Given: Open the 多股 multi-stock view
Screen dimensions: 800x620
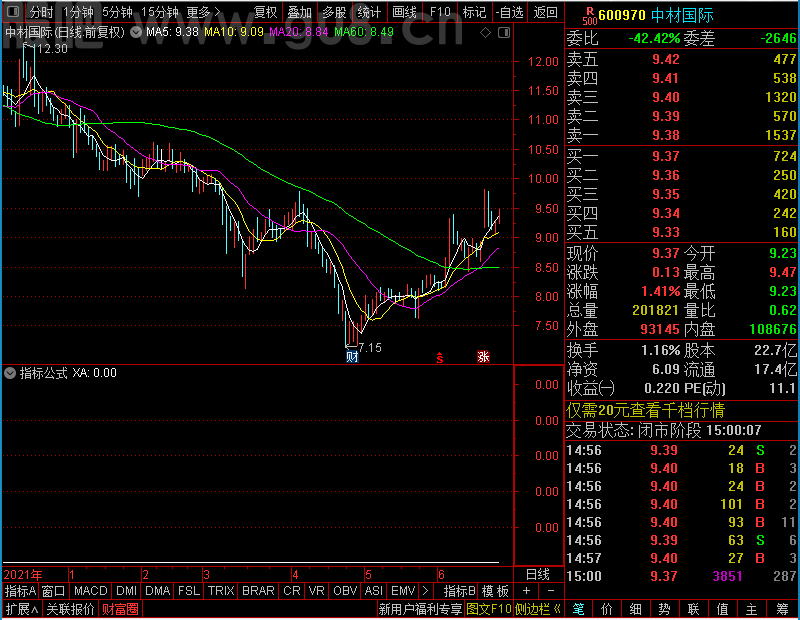Looking at the screenshot, I should point(334,12).
